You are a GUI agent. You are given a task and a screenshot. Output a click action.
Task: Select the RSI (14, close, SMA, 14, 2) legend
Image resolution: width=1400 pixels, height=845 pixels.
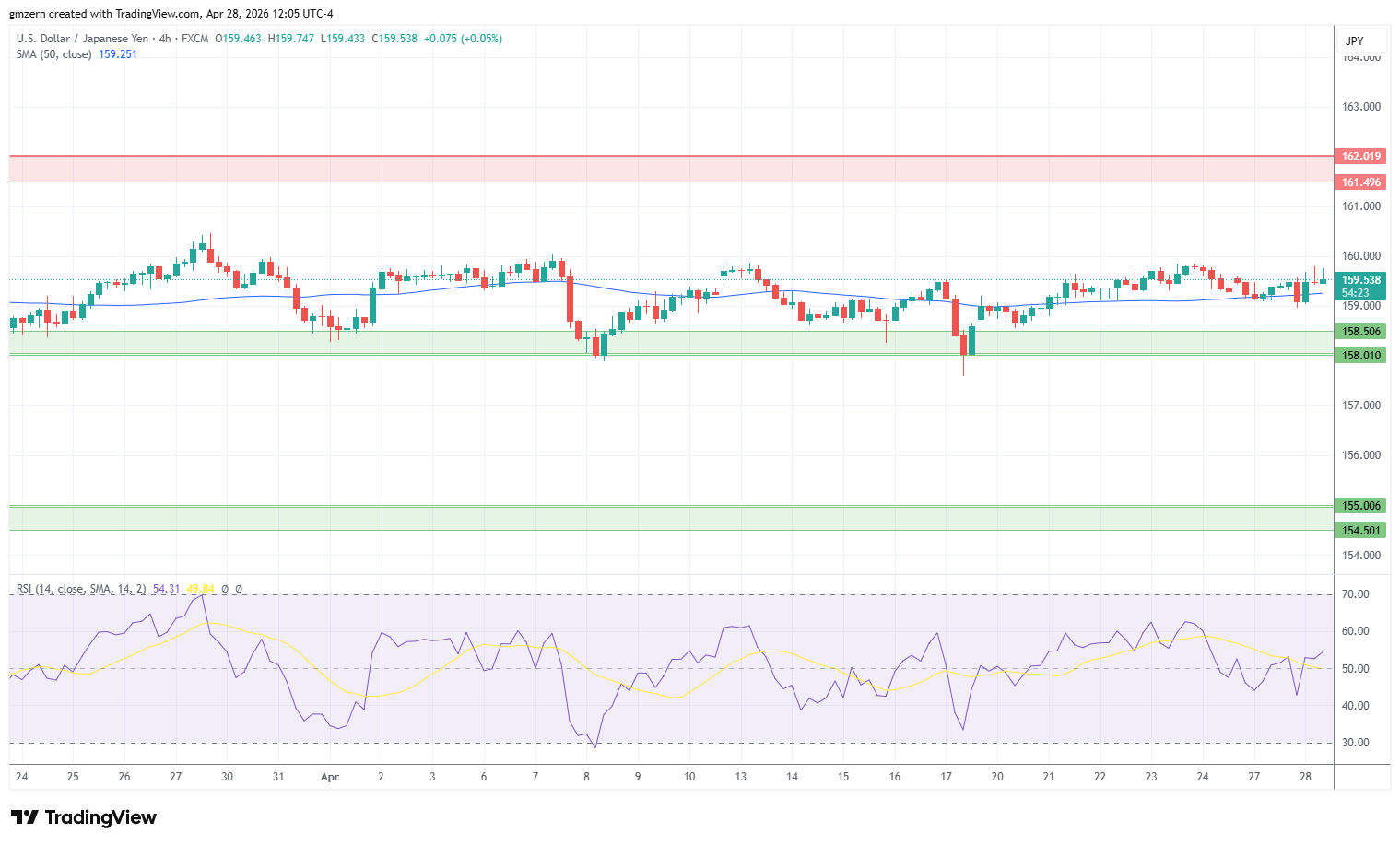(x=81, y=589)
